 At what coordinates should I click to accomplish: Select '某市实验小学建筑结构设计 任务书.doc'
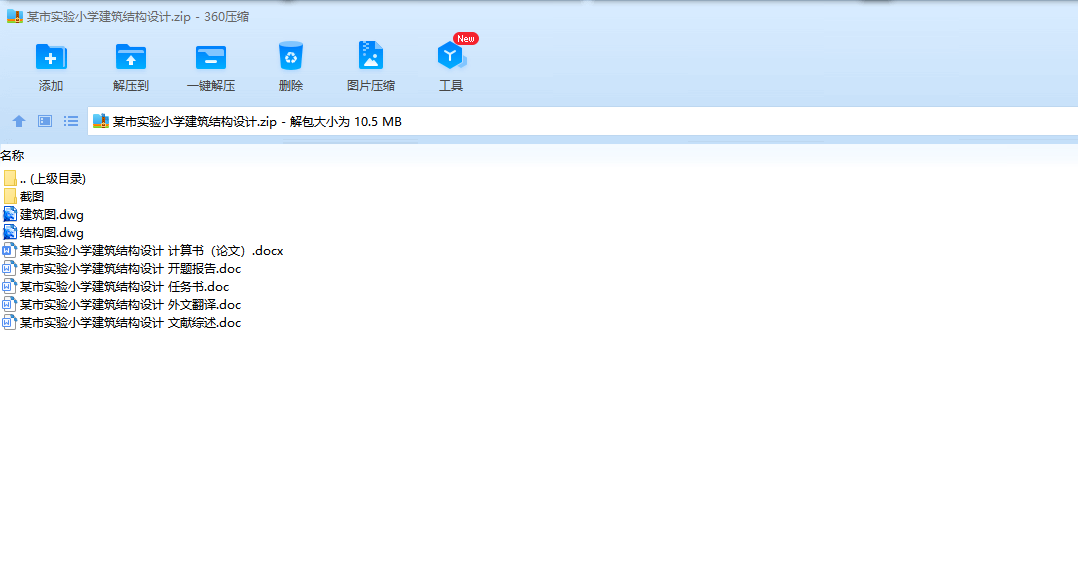click(x=124, y=287)
